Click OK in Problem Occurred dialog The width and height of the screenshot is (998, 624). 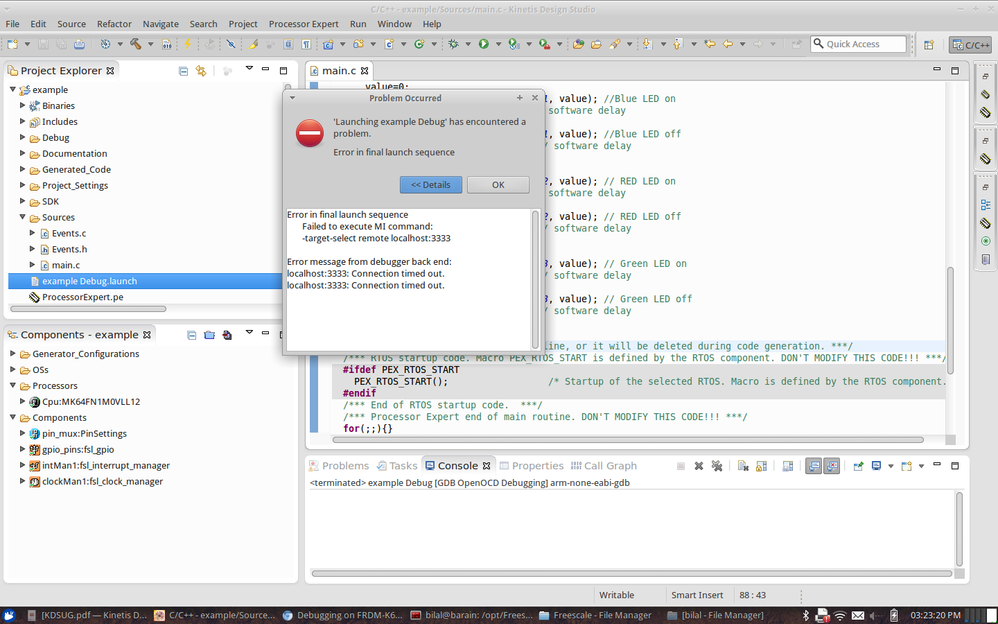click(x=498, y=185)
